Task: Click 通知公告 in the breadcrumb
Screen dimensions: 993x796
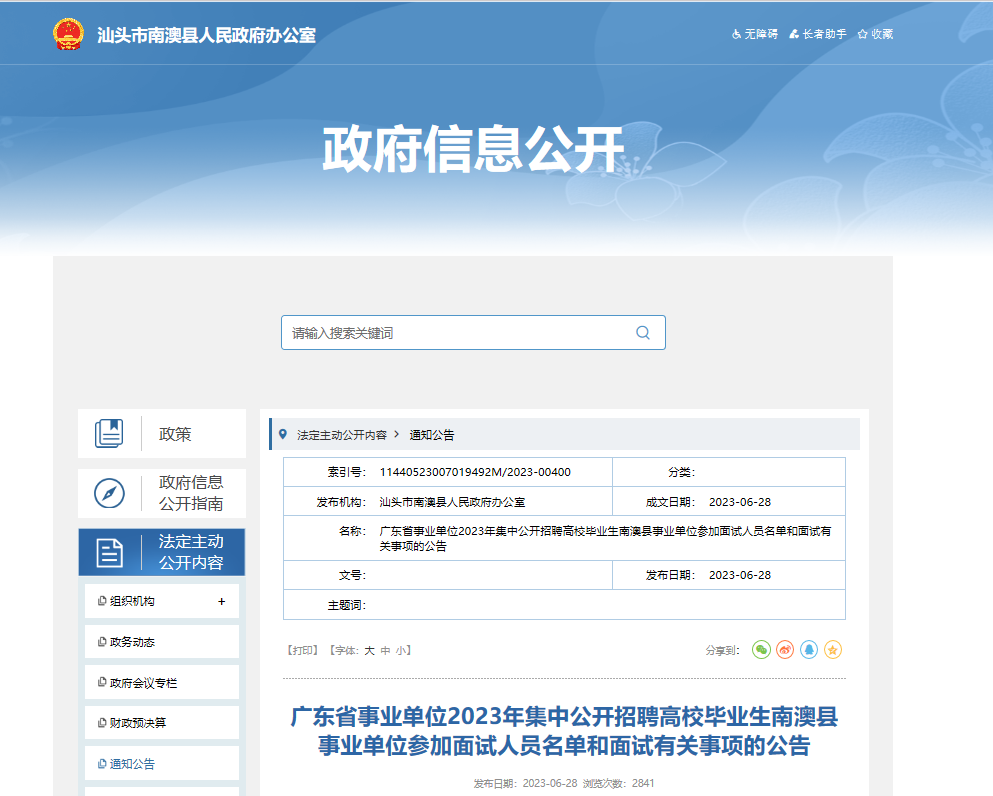Action: point(431,435)
